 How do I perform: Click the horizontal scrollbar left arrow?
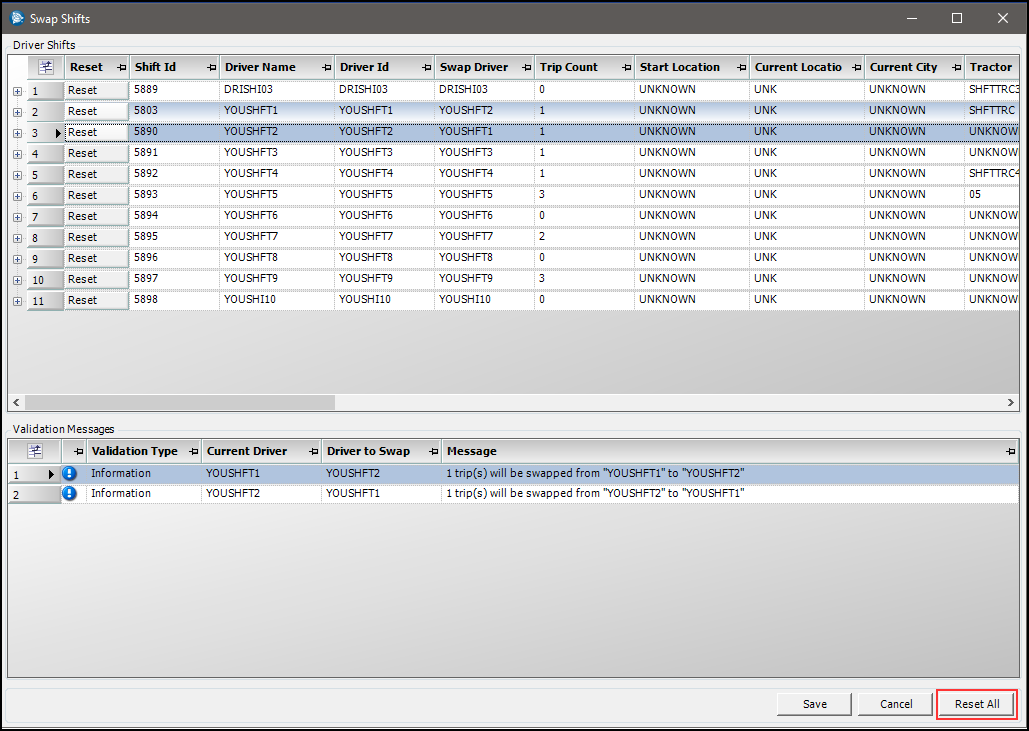coord(16,402)
